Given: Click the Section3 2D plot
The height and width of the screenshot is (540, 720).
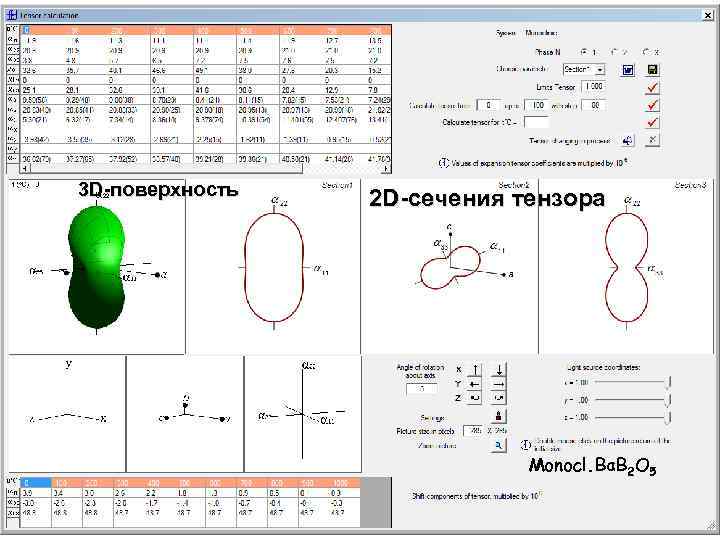Looking at the screenshot, I should pyautogui.click(x=626, y=267).
